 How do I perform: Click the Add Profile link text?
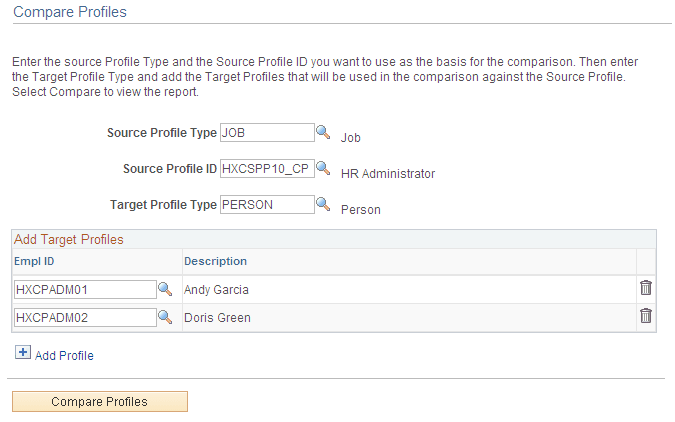[x=64, y=356]
